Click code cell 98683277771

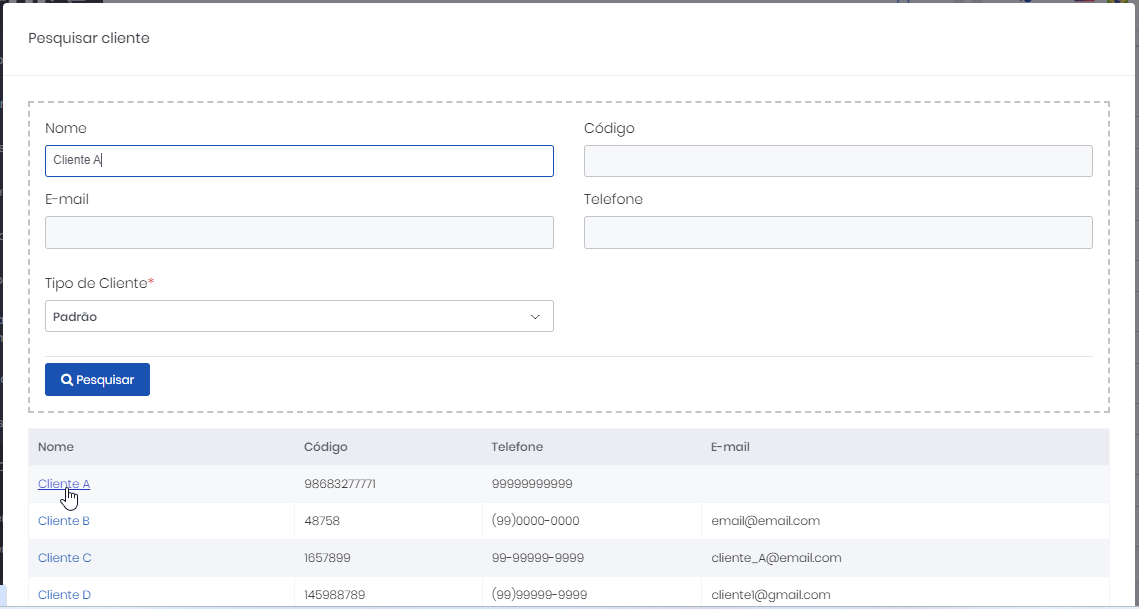[339, 484]
